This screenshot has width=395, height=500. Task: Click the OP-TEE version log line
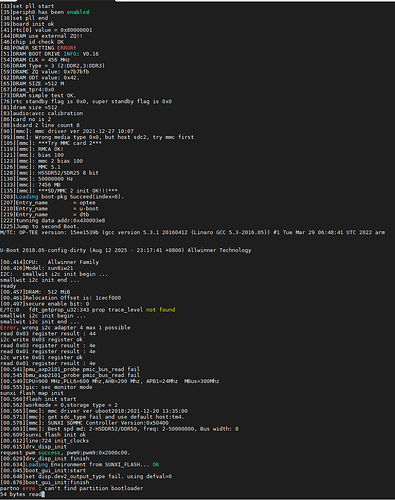coord(192,232)
